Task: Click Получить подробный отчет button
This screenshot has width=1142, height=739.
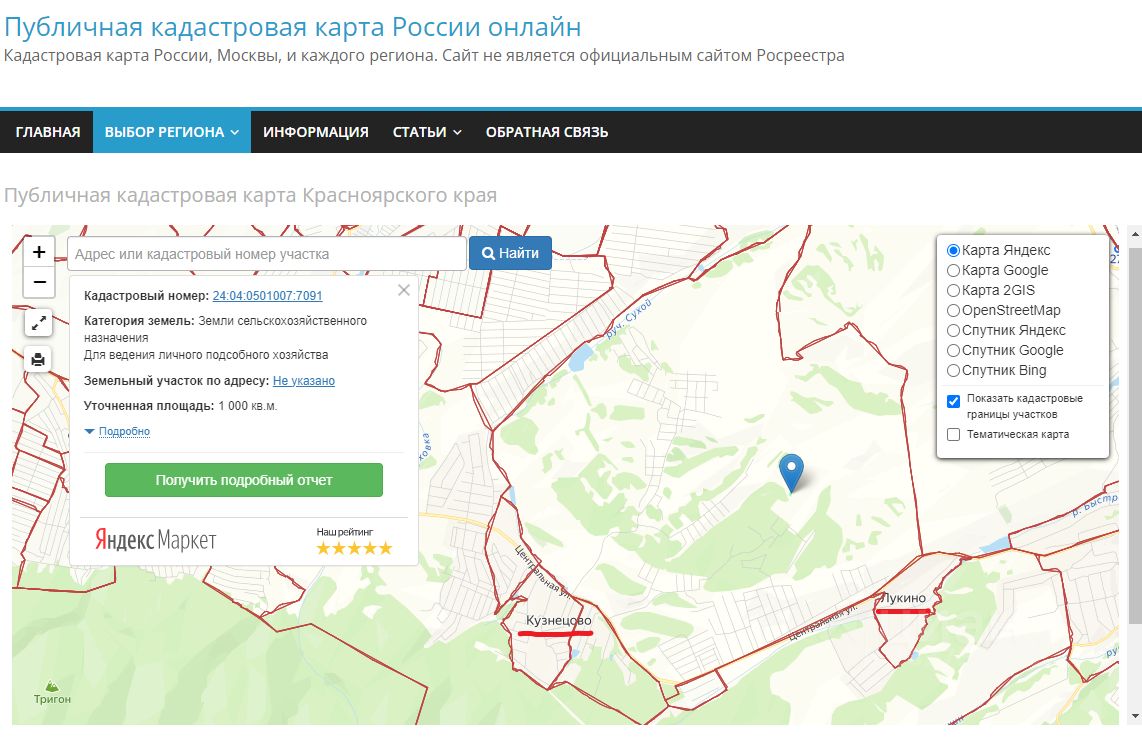Action: click(x=244, y=480)
